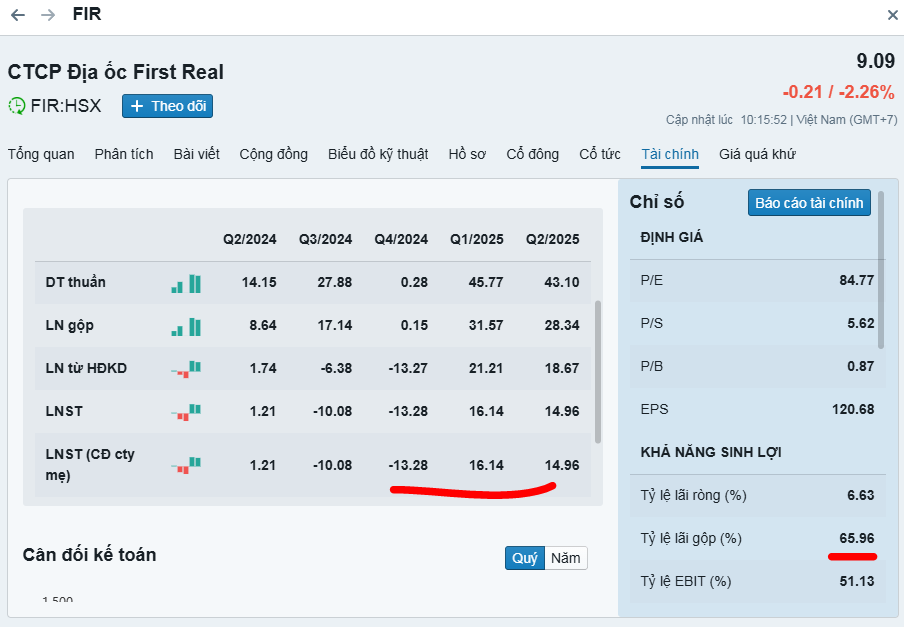Open the Cổ tức tab
The width and height of the screenshot is (904, 627).
(x=600, y=154)
